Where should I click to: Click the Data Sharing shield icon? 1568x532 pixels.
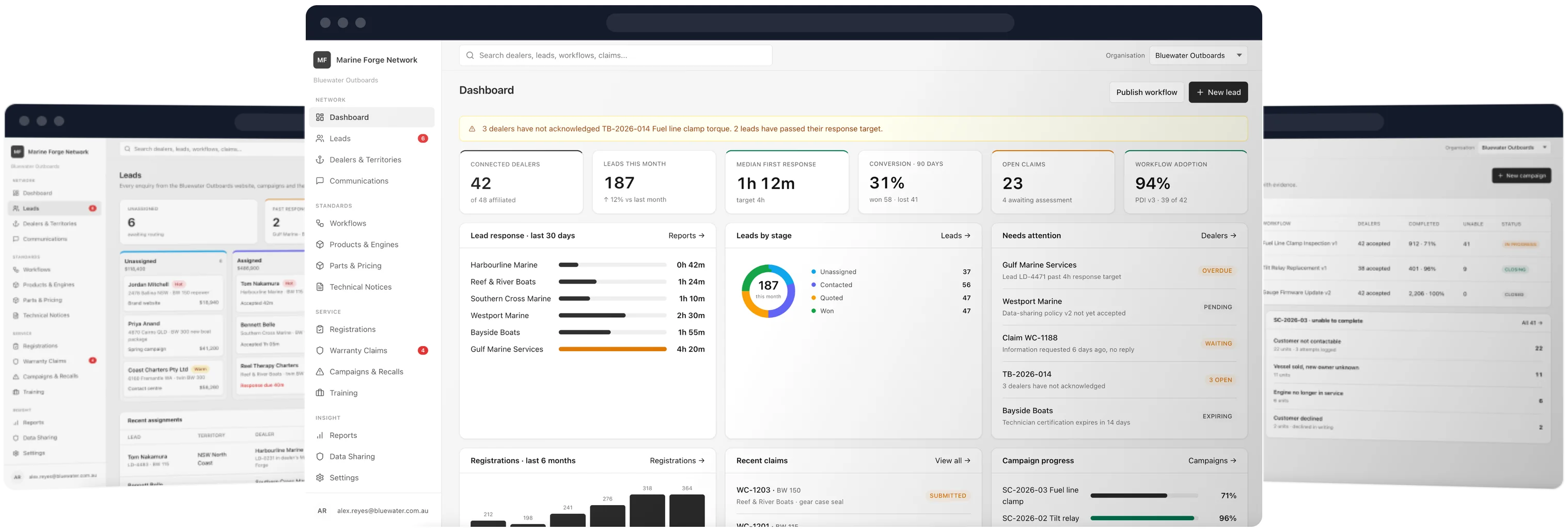pyautogui.click(x=320, y=457)
